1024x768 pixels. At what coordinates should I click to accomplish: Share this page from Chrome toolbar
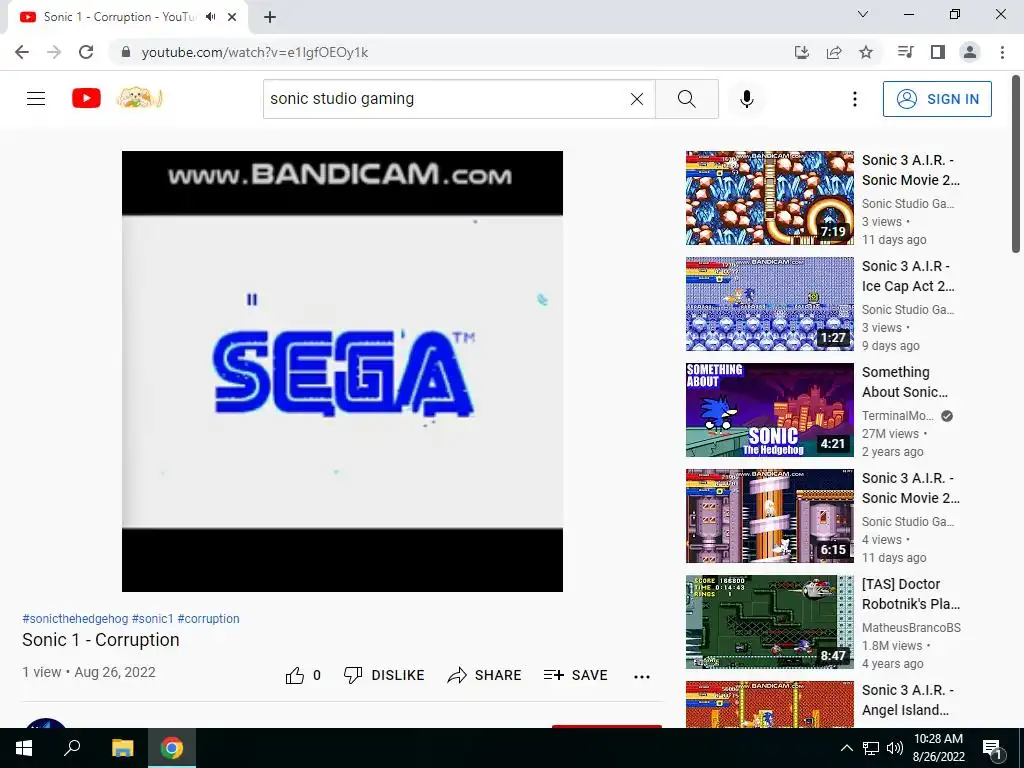[x=834, y=52]
